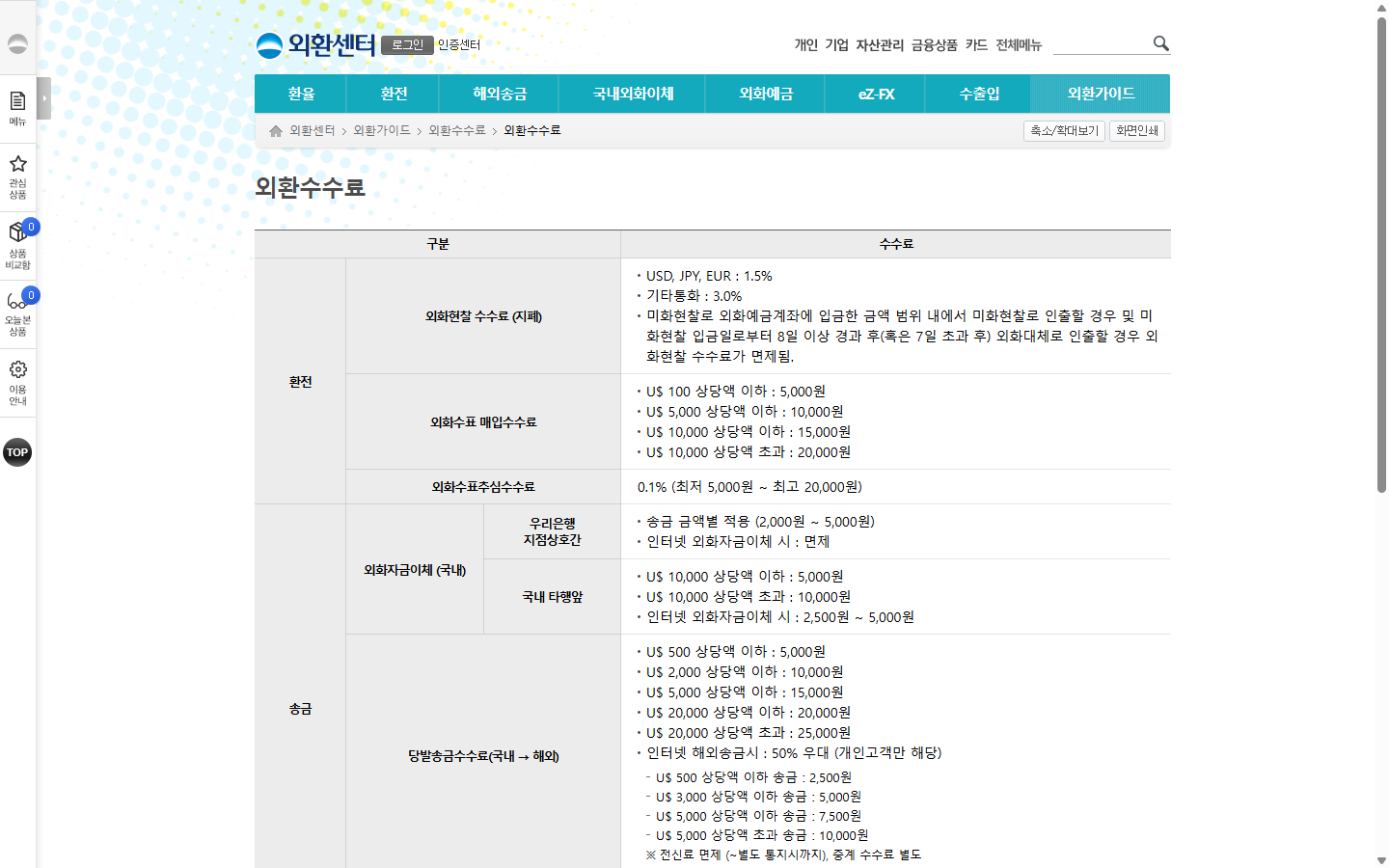This screenshot has width=1389, height=868.
Task: Open the 메뉴 sidebar icon
Action: [17, 108]
